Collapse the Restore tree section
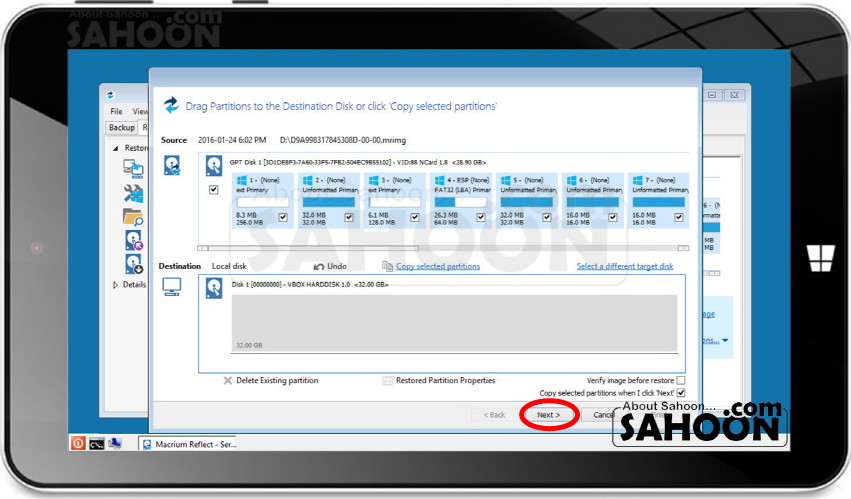Screen dimensions: 851x499 115,148
